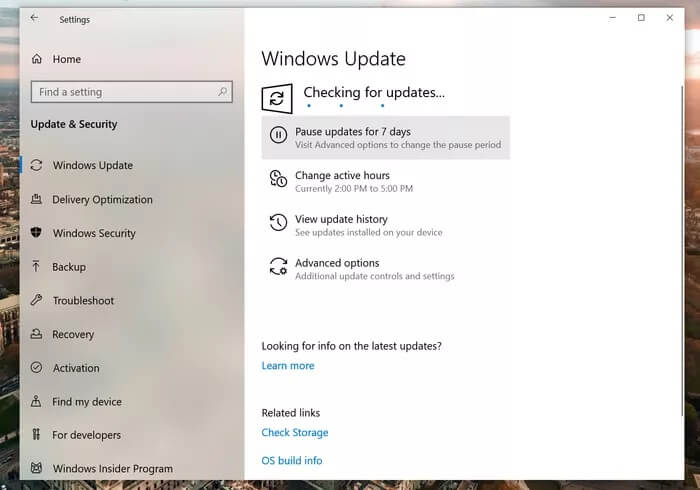Open Home settings page
700x490 pixels.
67,59
